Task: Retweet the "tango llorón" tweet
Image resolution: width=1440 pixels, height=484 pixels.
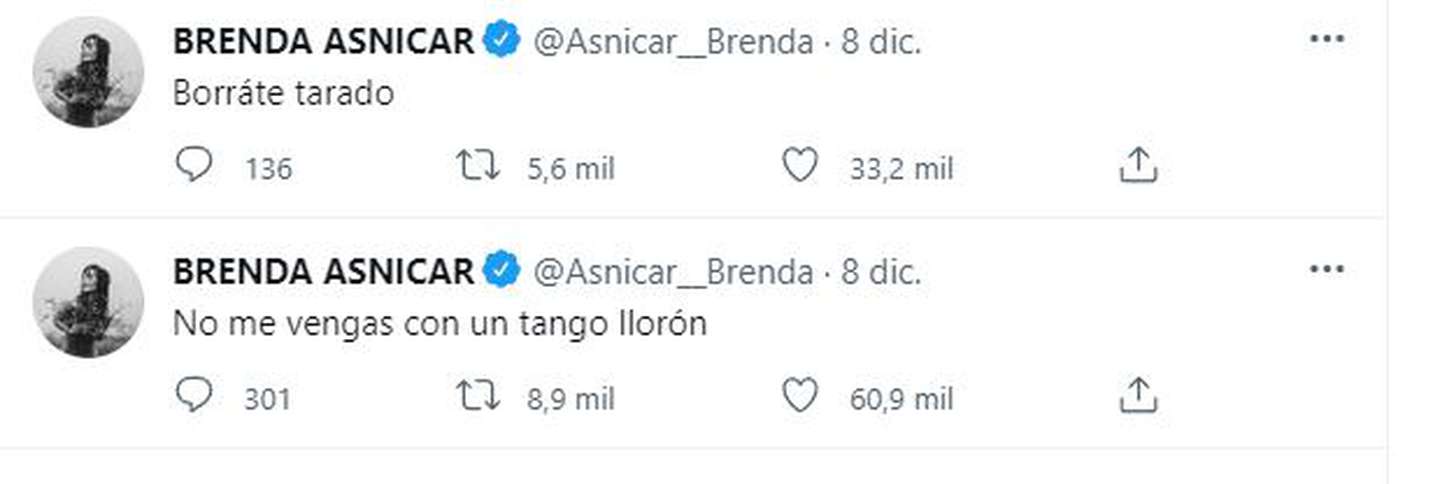Action: pos(478,396)
